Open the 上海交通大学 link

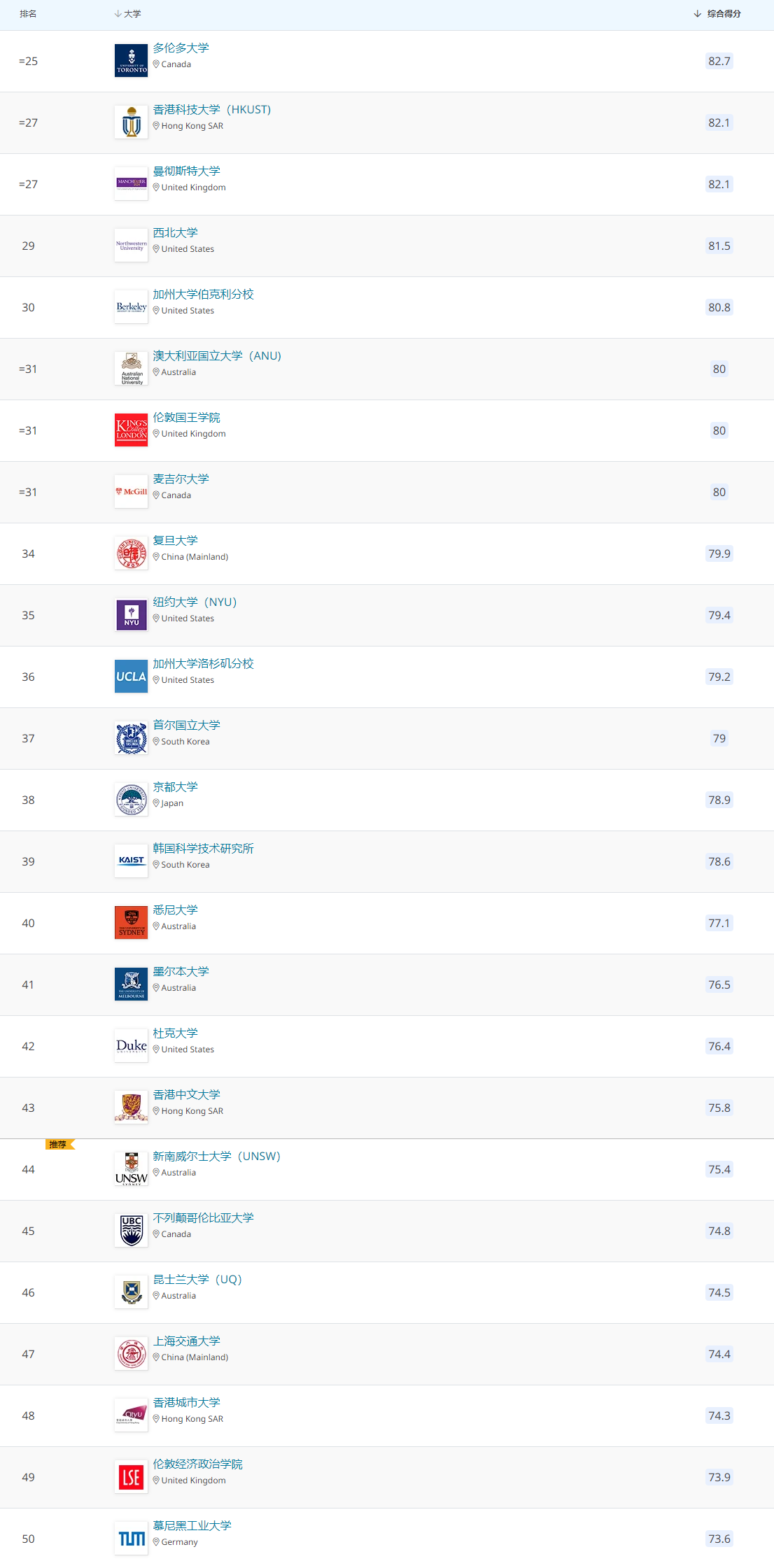[187, 1341]
